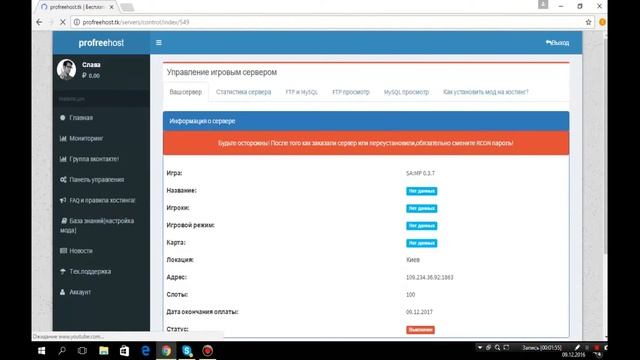
Task: Open the Мониторинг sidebar link
Action: pos(86,138)
